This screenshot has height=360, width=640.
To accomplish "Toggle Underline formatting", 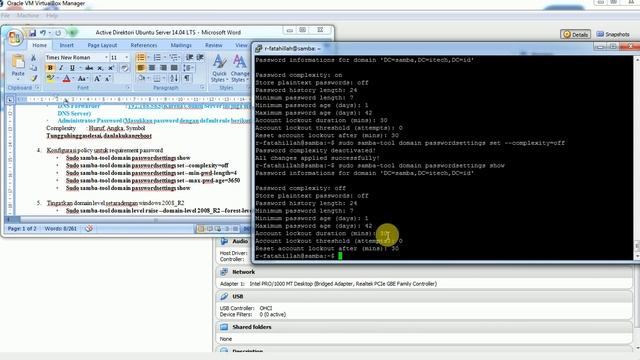I will (72, 68).
